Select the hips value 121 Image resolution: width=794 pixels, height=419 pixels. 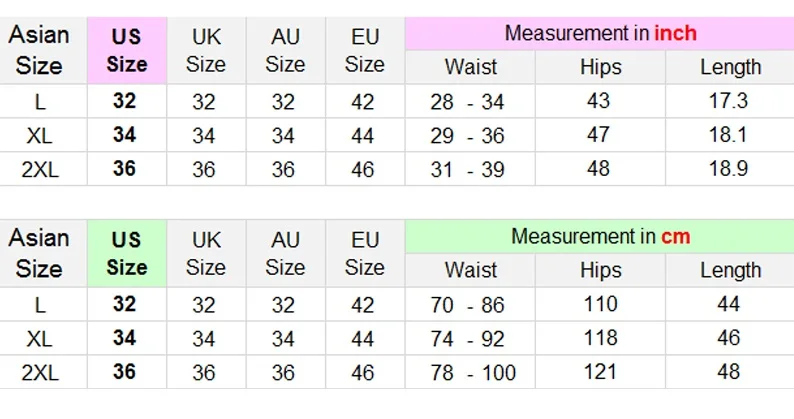(x=599, y=373)
